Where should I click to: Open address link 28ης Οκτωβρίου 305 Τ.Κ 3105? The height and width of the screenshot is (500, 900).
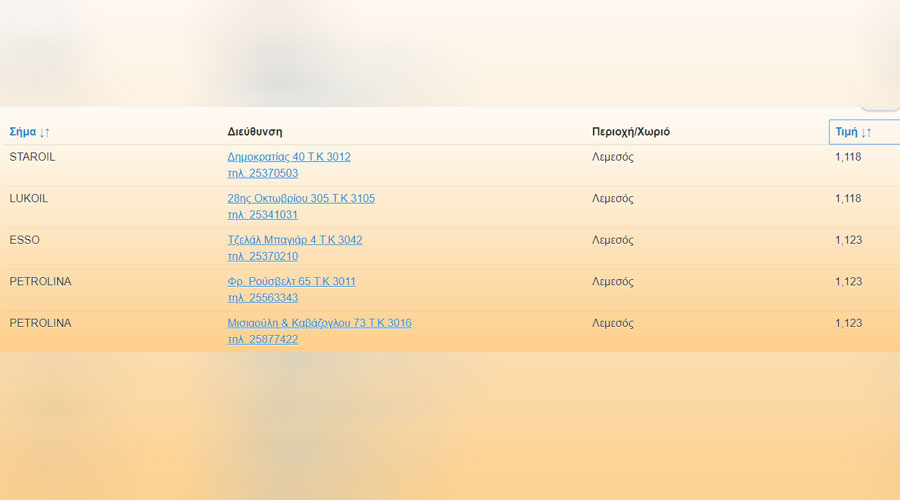click(301, 199)
